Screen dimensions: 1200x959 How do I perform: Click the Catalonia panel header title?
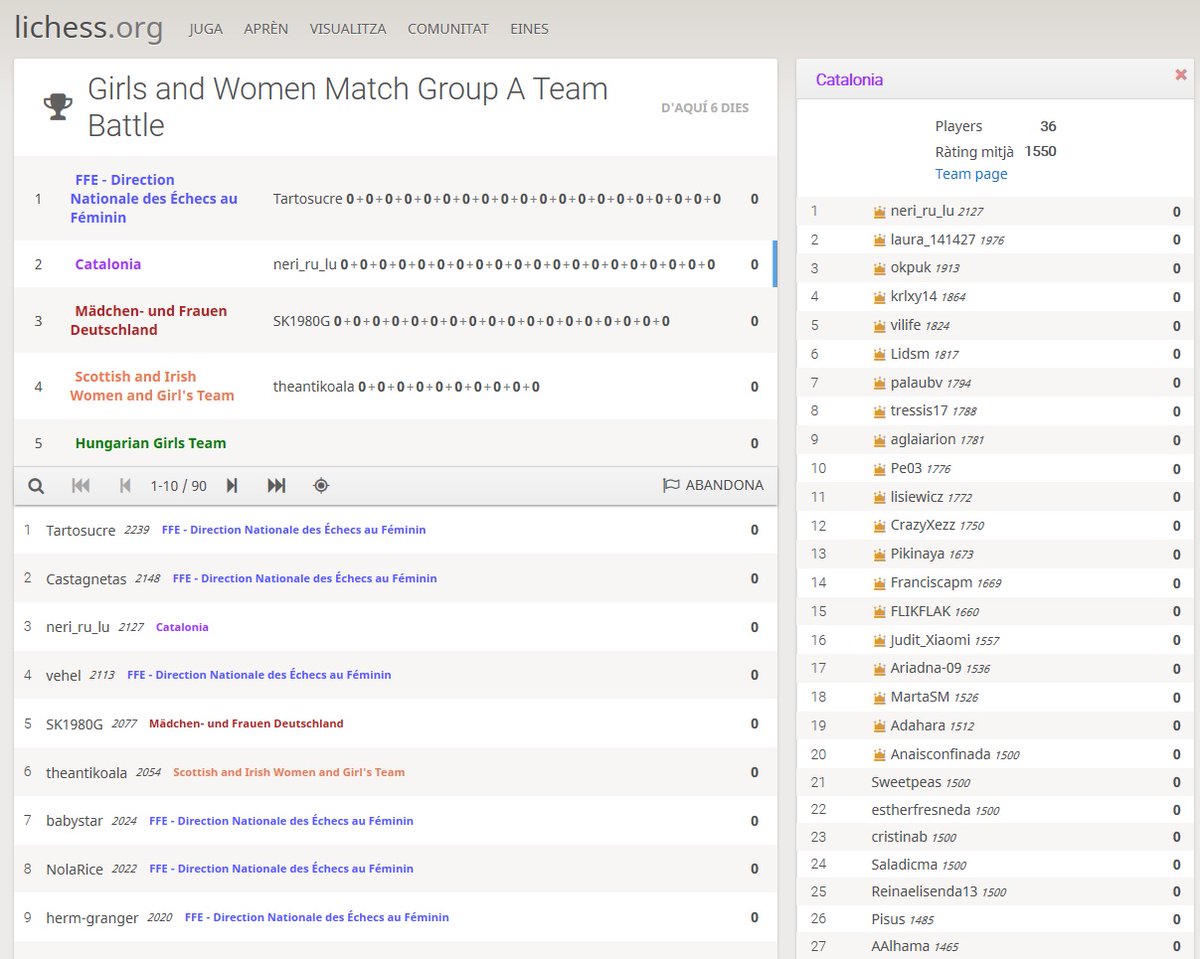pos(849,80)
